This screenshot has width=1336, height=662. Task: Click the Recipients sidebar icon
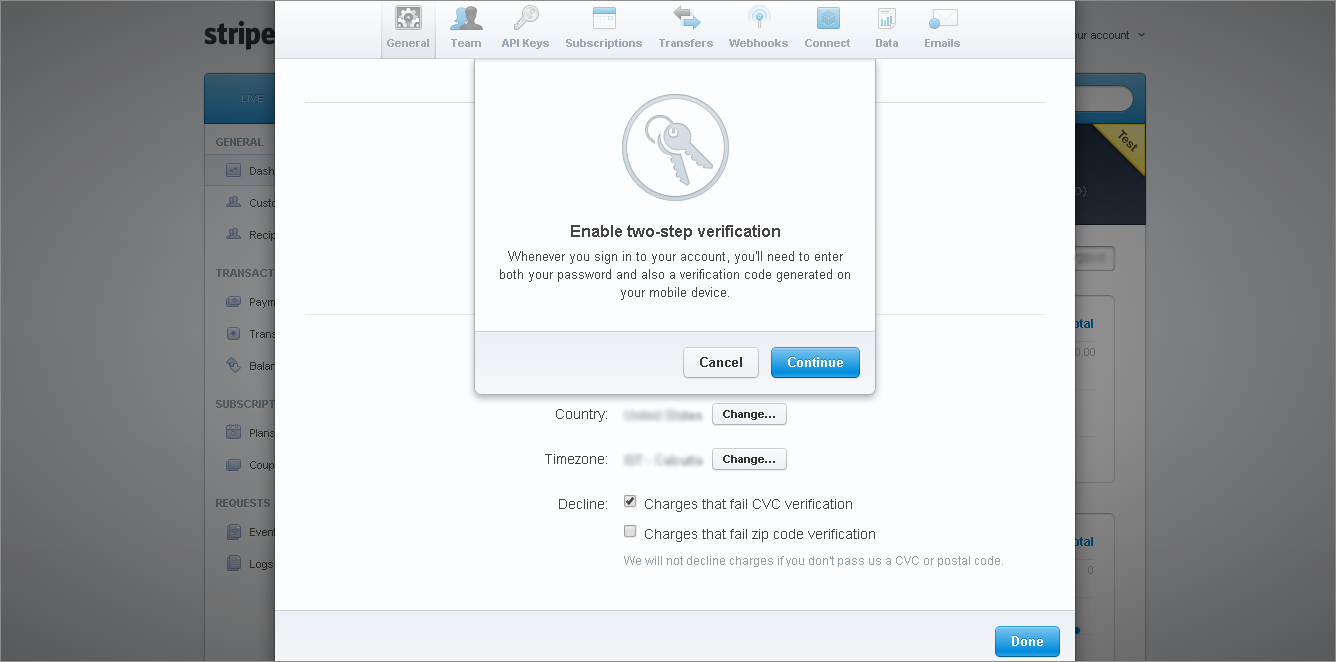[x=233, y=234]
